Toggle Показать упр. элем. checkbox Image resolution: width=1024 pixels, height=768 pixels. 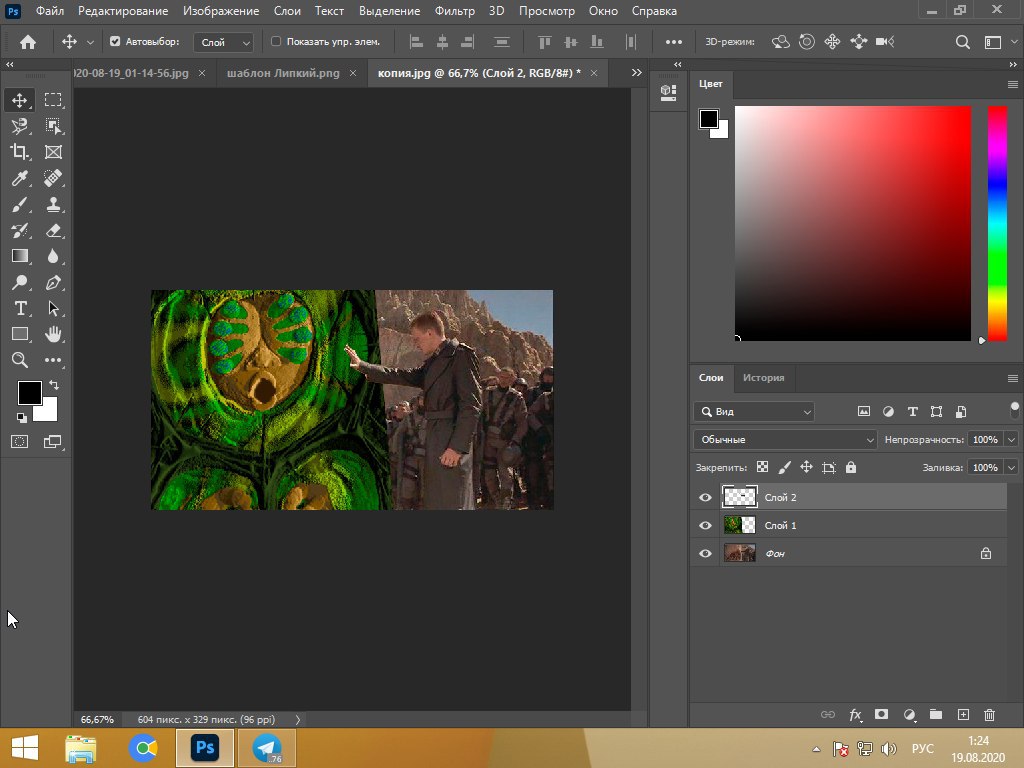(x=277, y=42)
